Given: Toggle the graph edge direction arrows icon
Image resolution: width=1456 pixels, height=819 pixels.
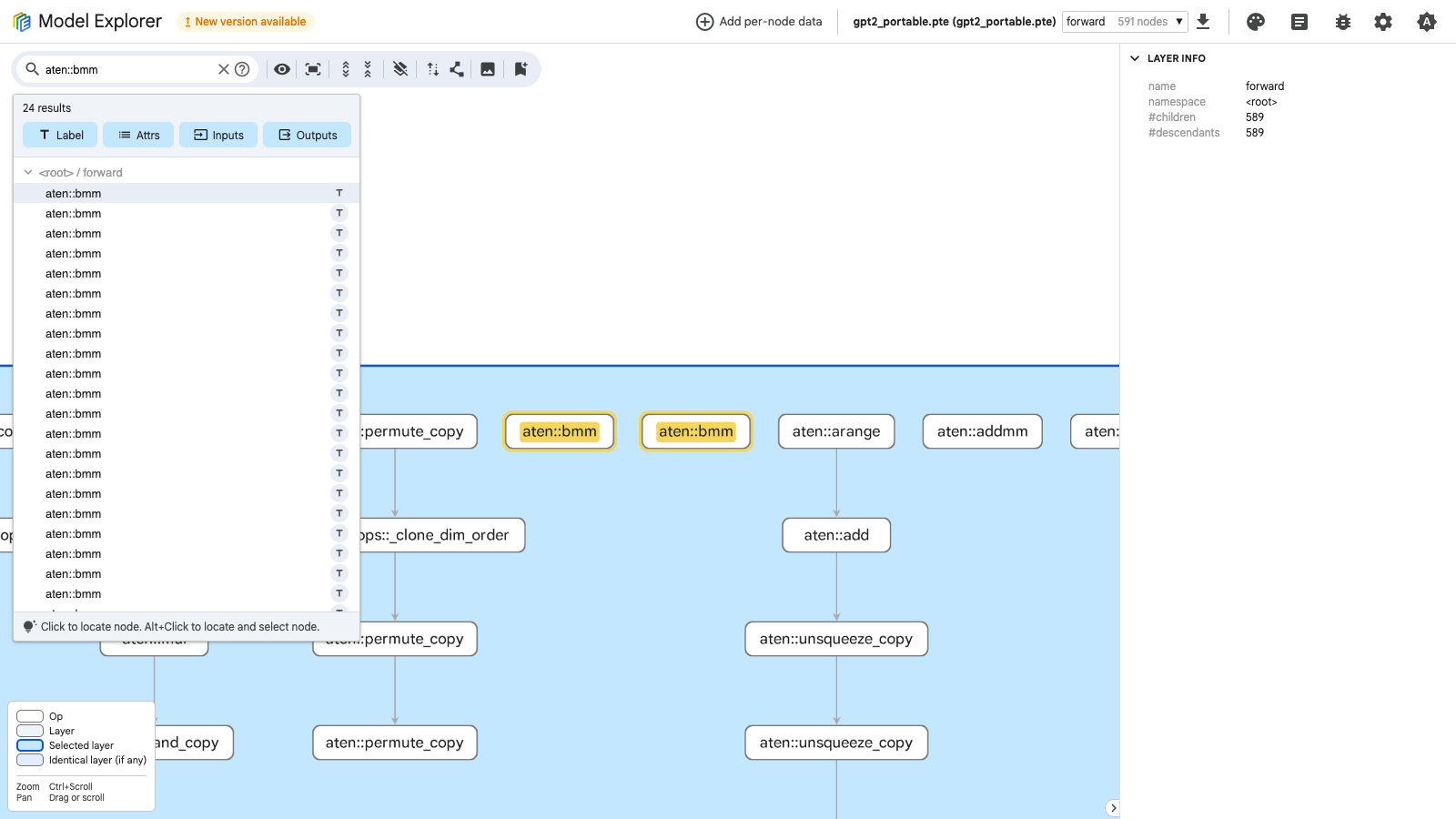Looking at the screenshot, I should coord(432,69).
